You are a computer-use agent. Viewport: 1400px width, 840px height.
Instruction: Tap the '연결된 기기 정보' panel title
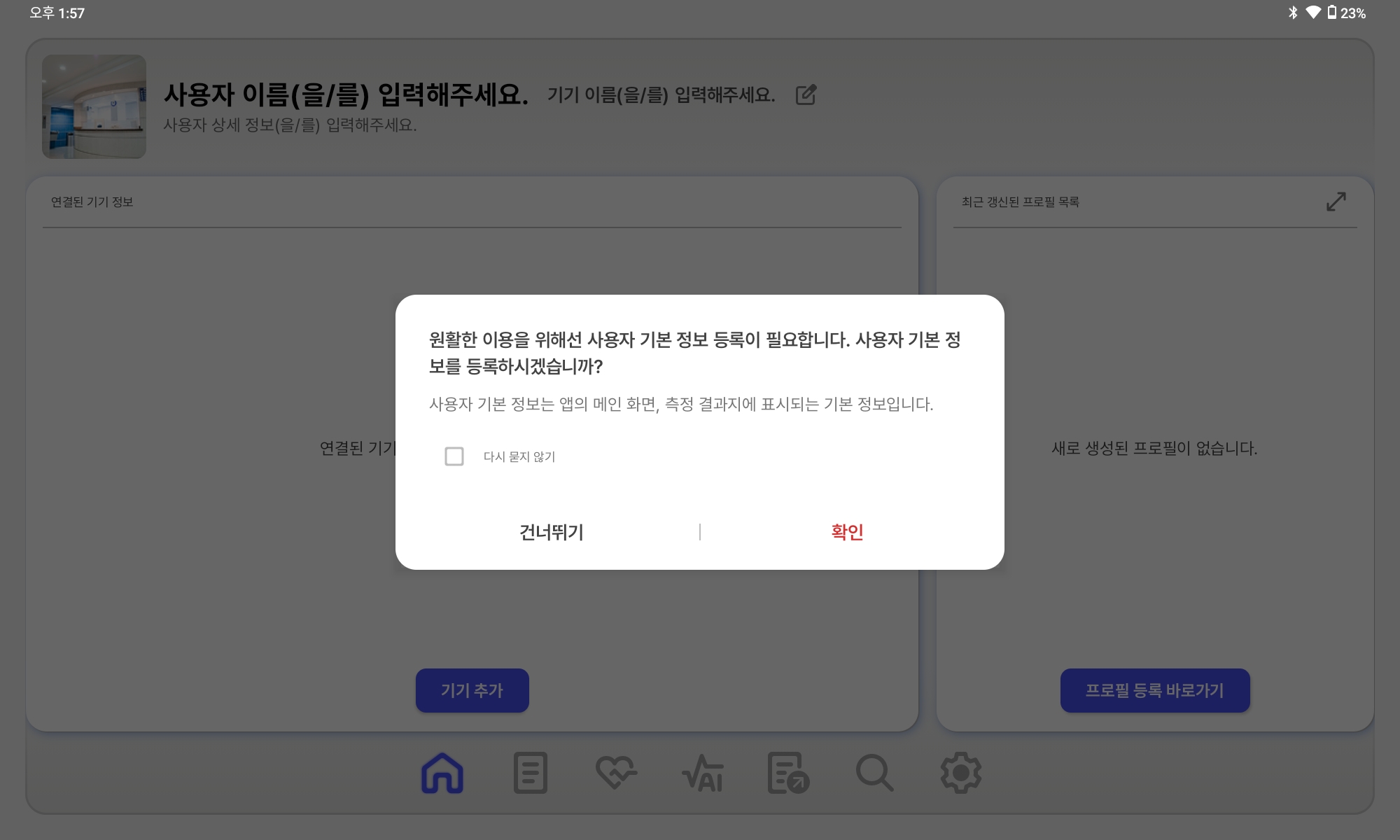click(x=92, y=202)
